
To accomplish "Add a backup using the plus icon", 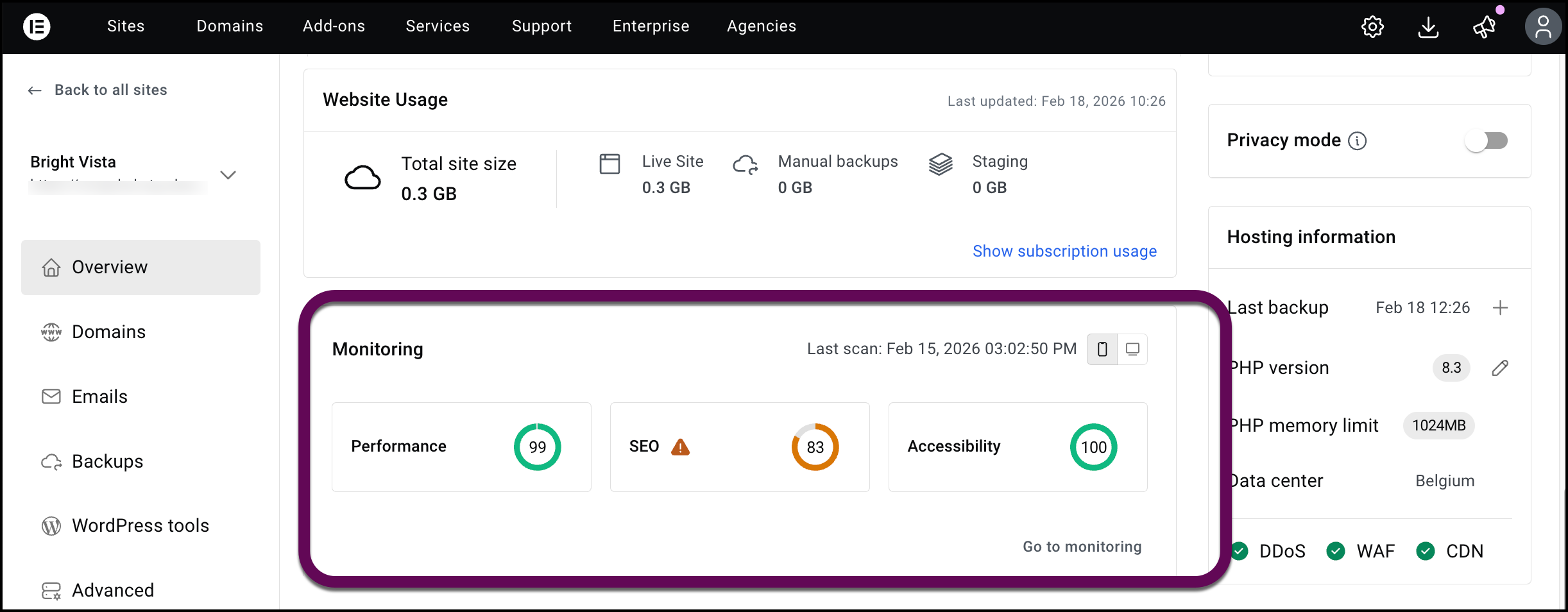I will click(x=1501, y=308).
